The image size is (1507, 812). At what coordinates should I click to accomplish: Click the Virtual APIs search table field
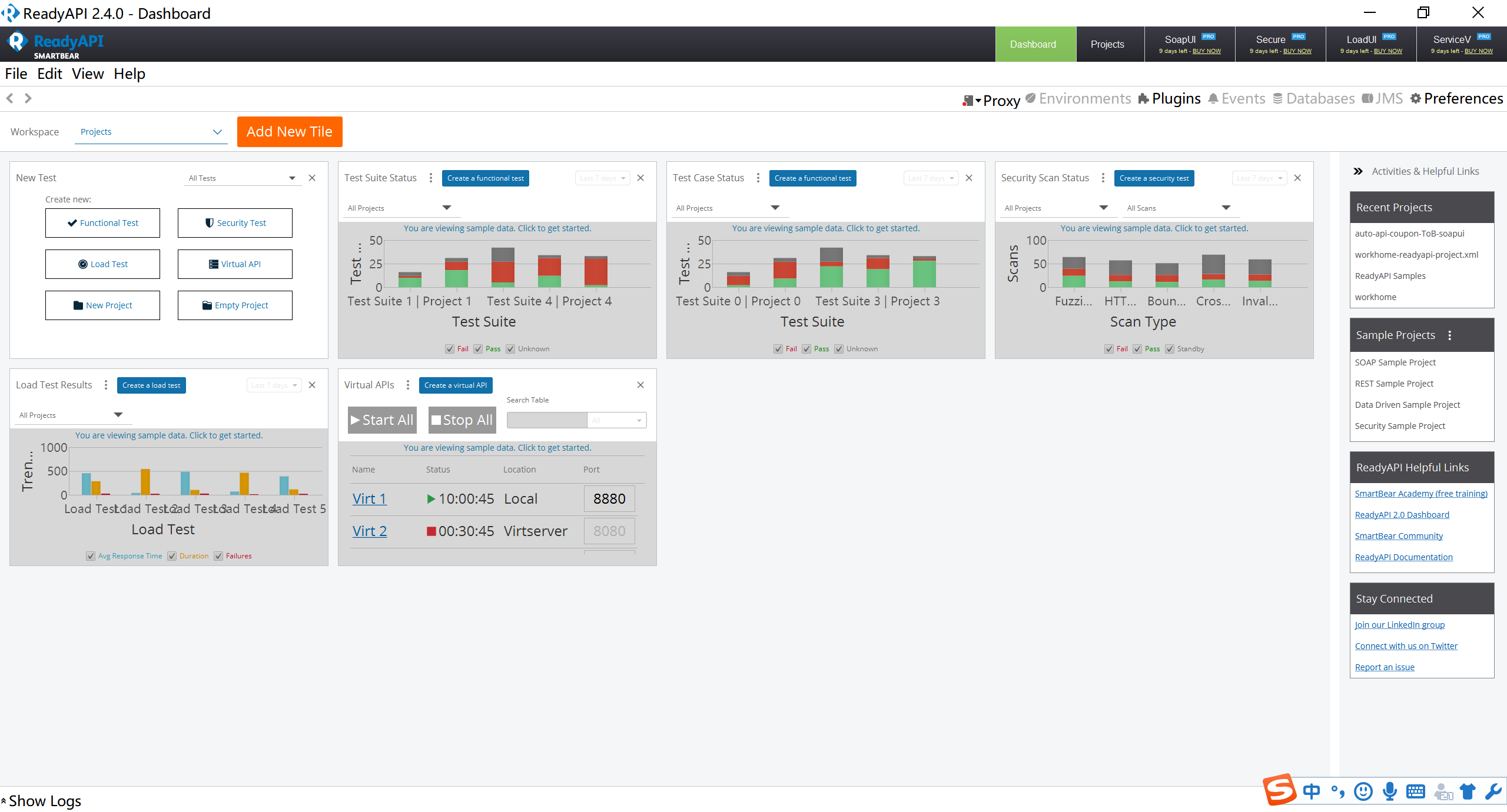tap(547, 420)
